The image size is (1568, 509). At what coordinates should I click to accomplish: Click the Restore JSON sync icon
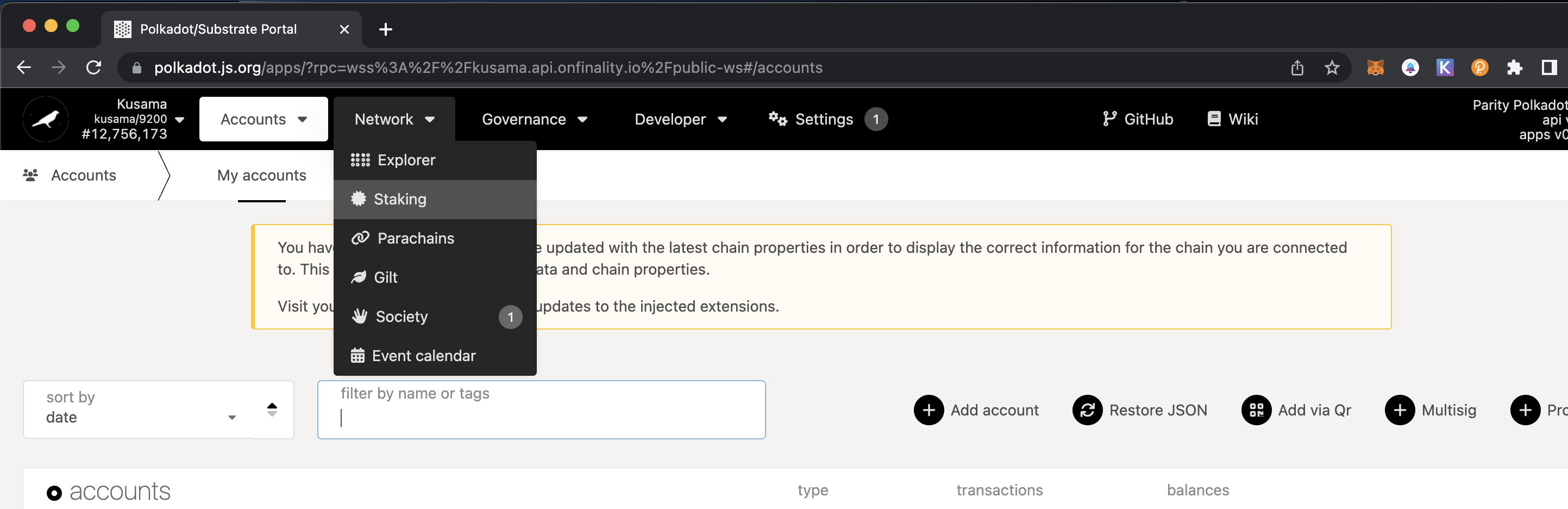click(1087, 410)
